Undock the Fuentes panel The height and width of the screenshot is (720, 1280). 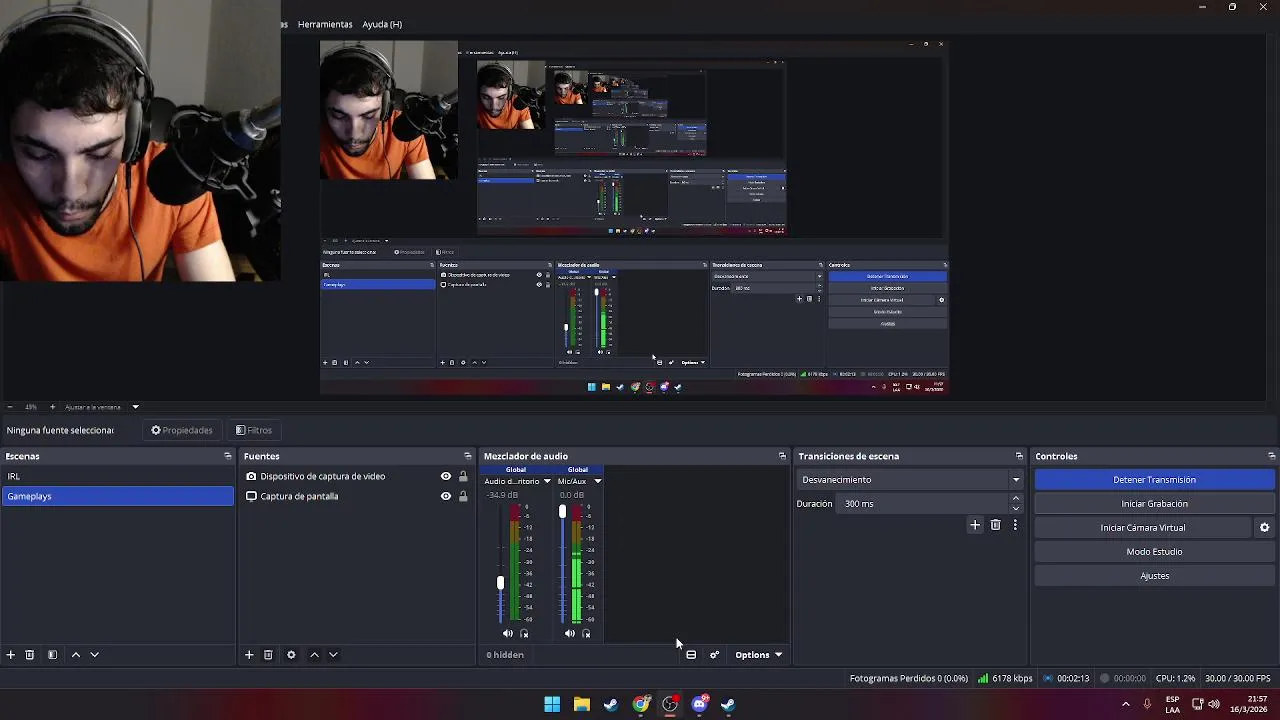(467, 456)
